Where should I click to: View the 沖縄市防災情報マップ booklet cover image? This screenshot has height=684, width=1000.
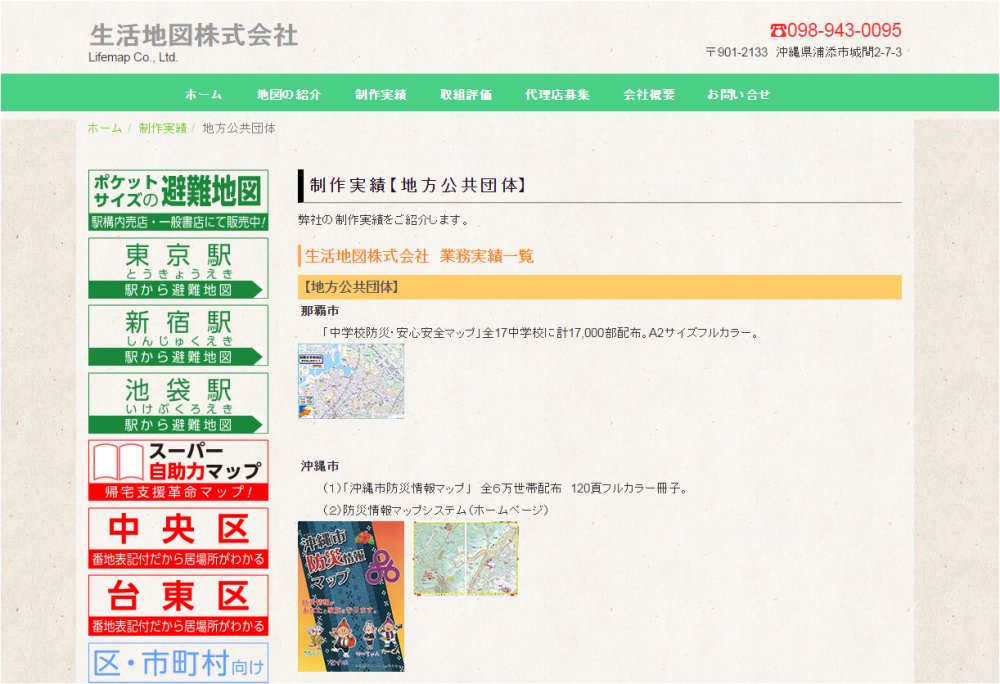350,595
